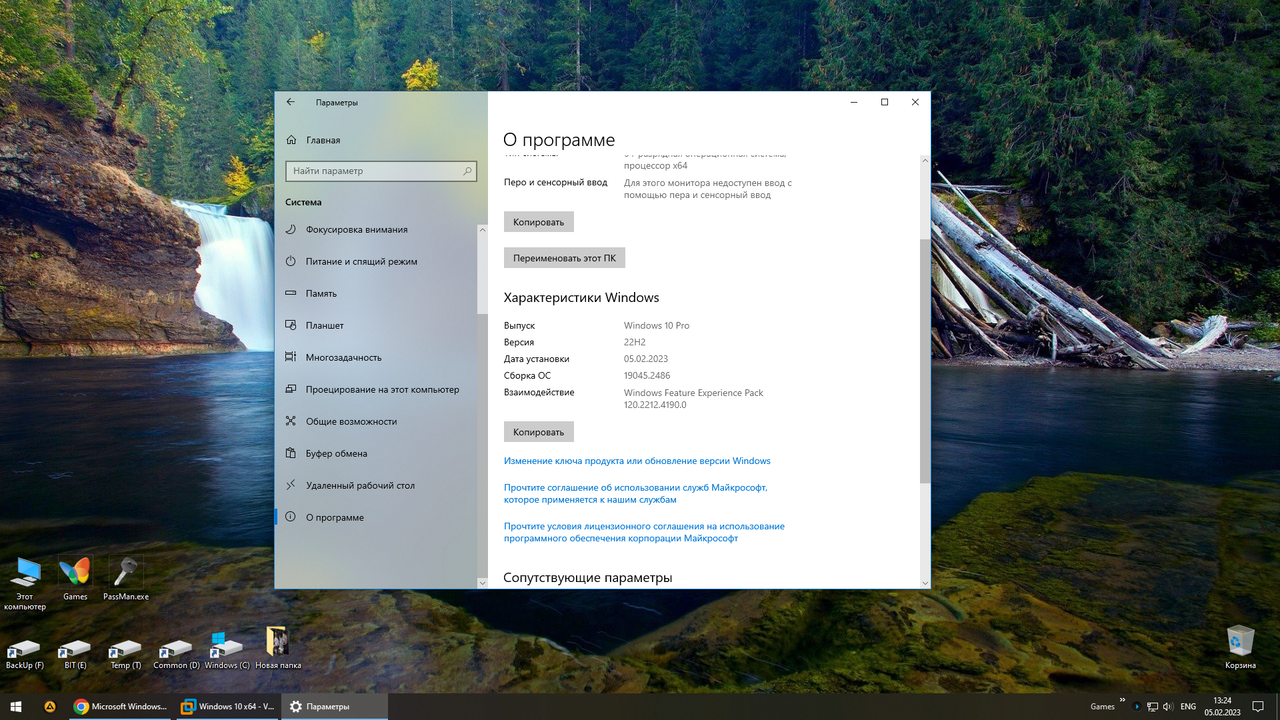Select OS build value 19045.2486
The width and height of the screenshot is (1280, 720).
647,376
